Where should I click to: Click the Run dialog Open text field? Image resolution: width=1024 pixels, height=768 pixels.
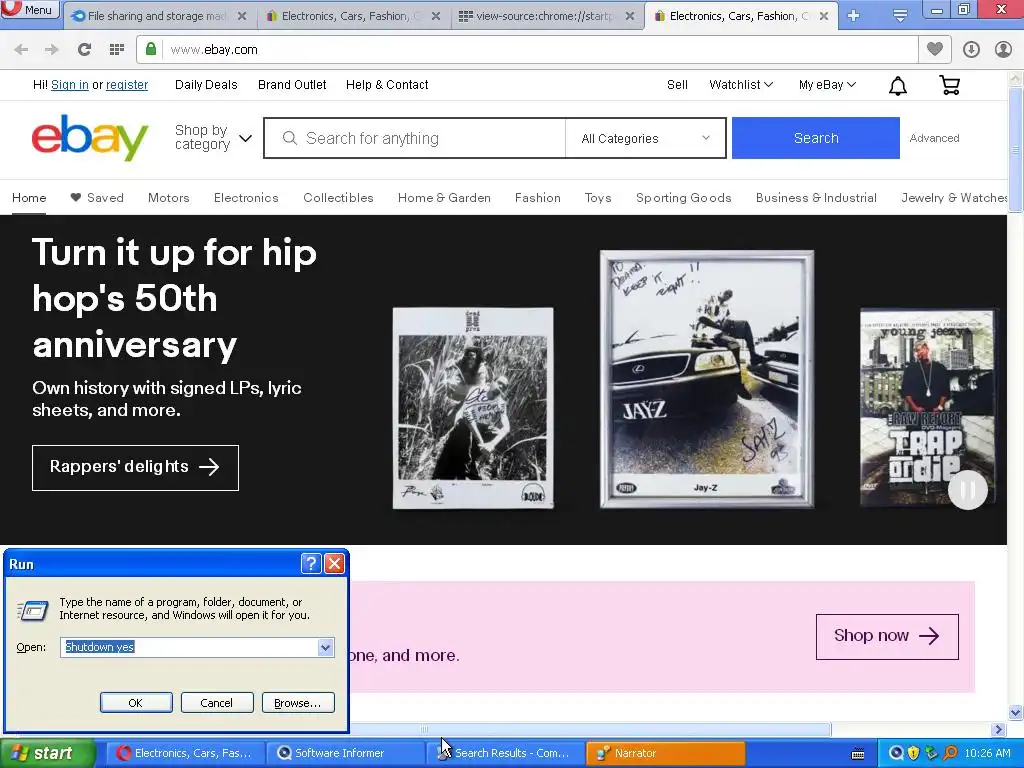pos(189,647)
